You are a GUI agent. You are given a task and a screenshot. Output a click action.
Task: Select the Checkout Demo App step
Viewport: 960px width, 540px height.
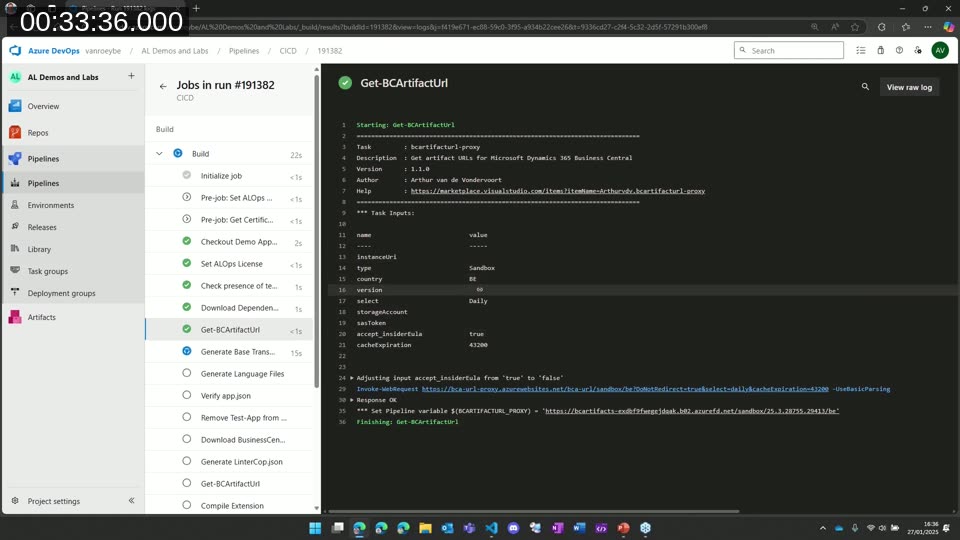pyautogui.click(x=230, y=242)
